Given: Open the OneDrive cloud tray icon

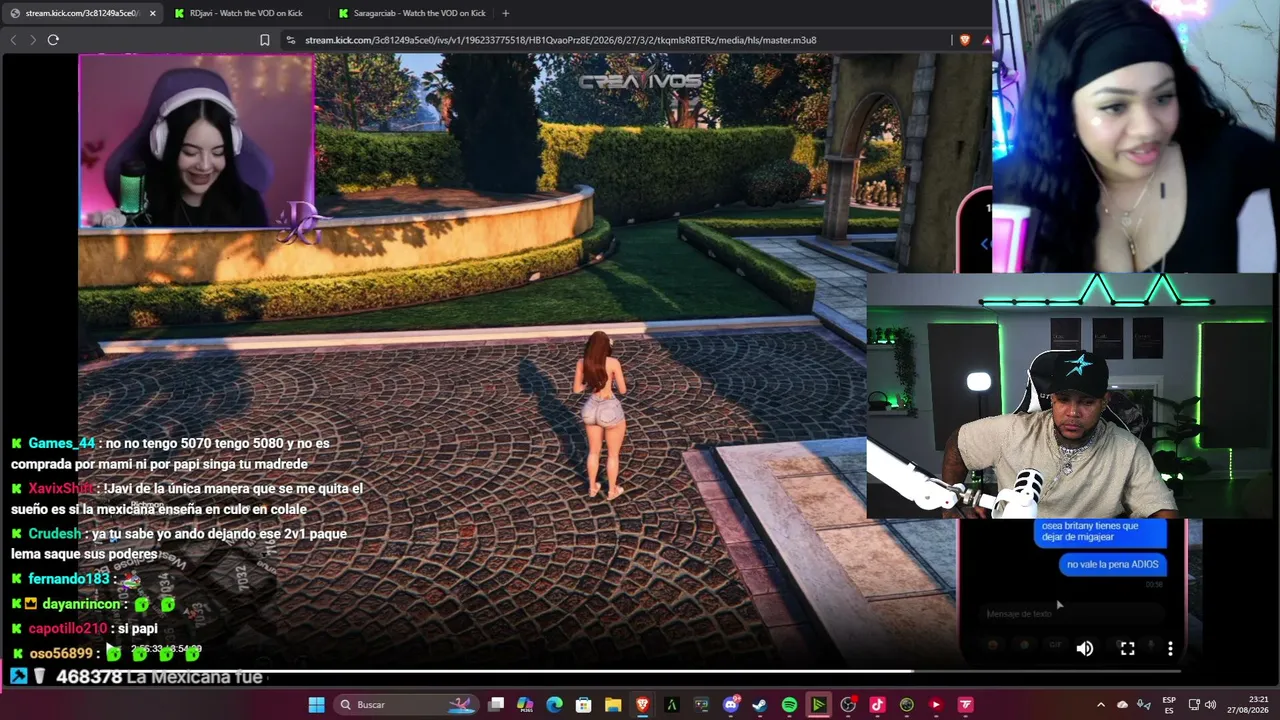Looking at the screenshot, I should (1122, 705).
